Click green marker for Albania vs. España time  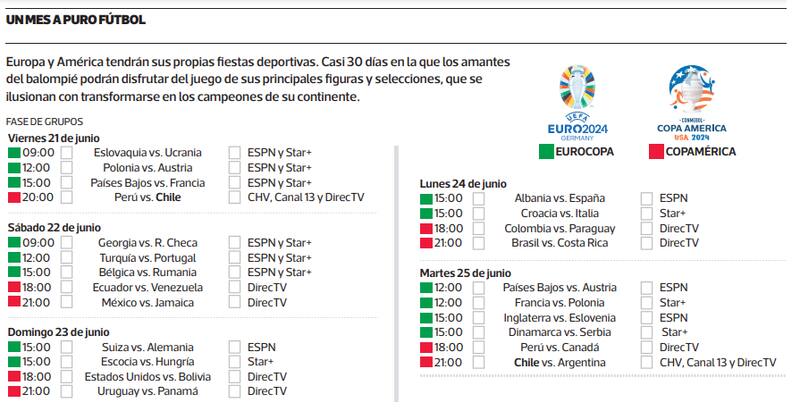tap(427, 199)
